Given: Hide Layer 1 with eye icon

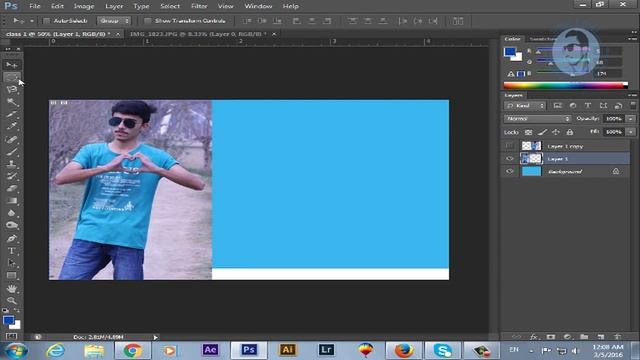Looking at the screenshot, I should pos(510,159).
